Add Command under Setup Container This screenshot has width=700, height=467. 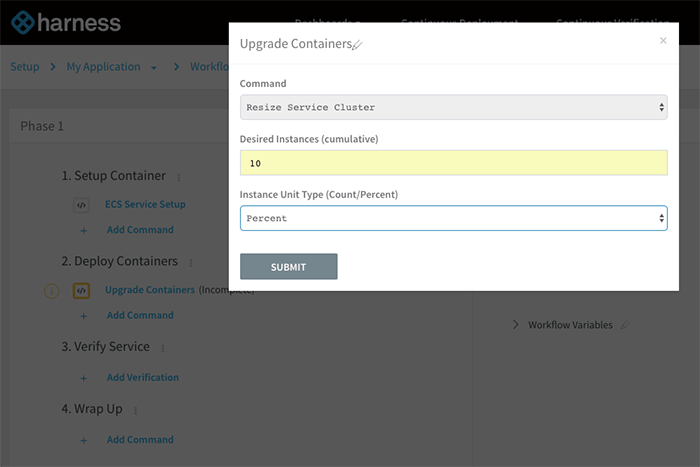[140, 229]
